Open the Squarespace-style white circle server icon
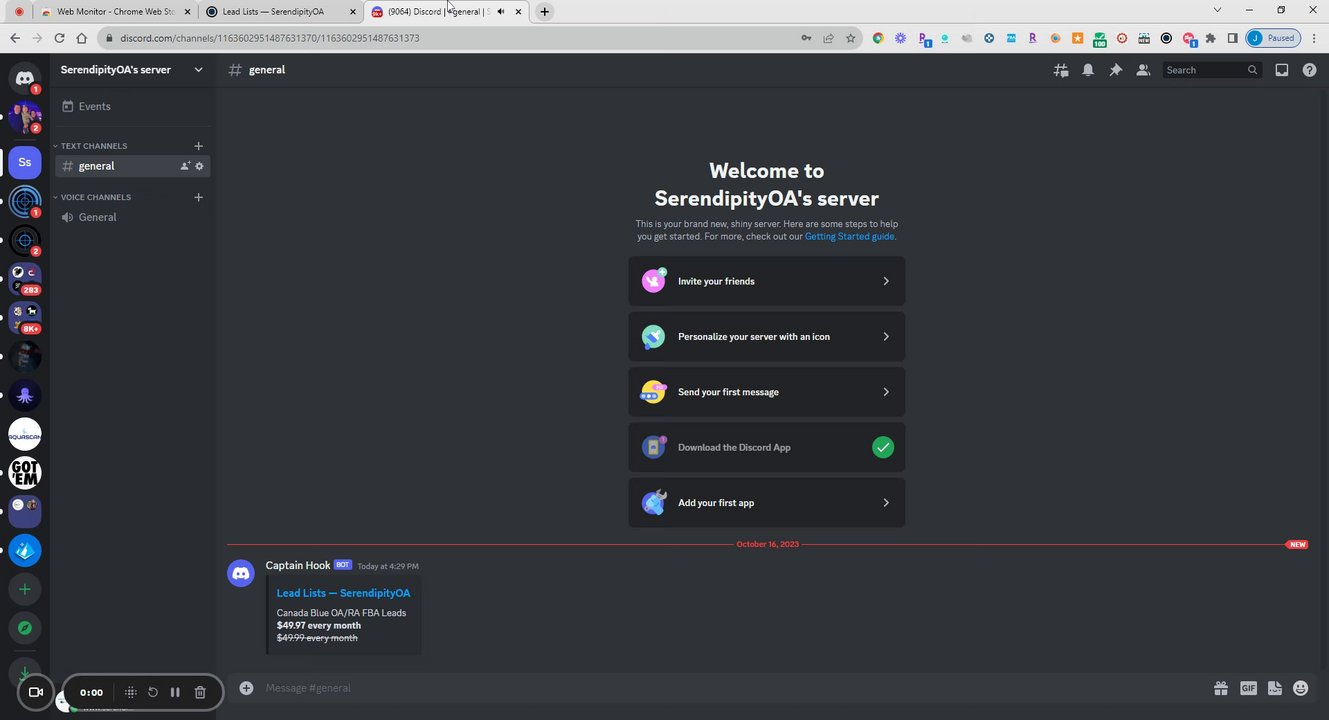 tap(25, 434)
